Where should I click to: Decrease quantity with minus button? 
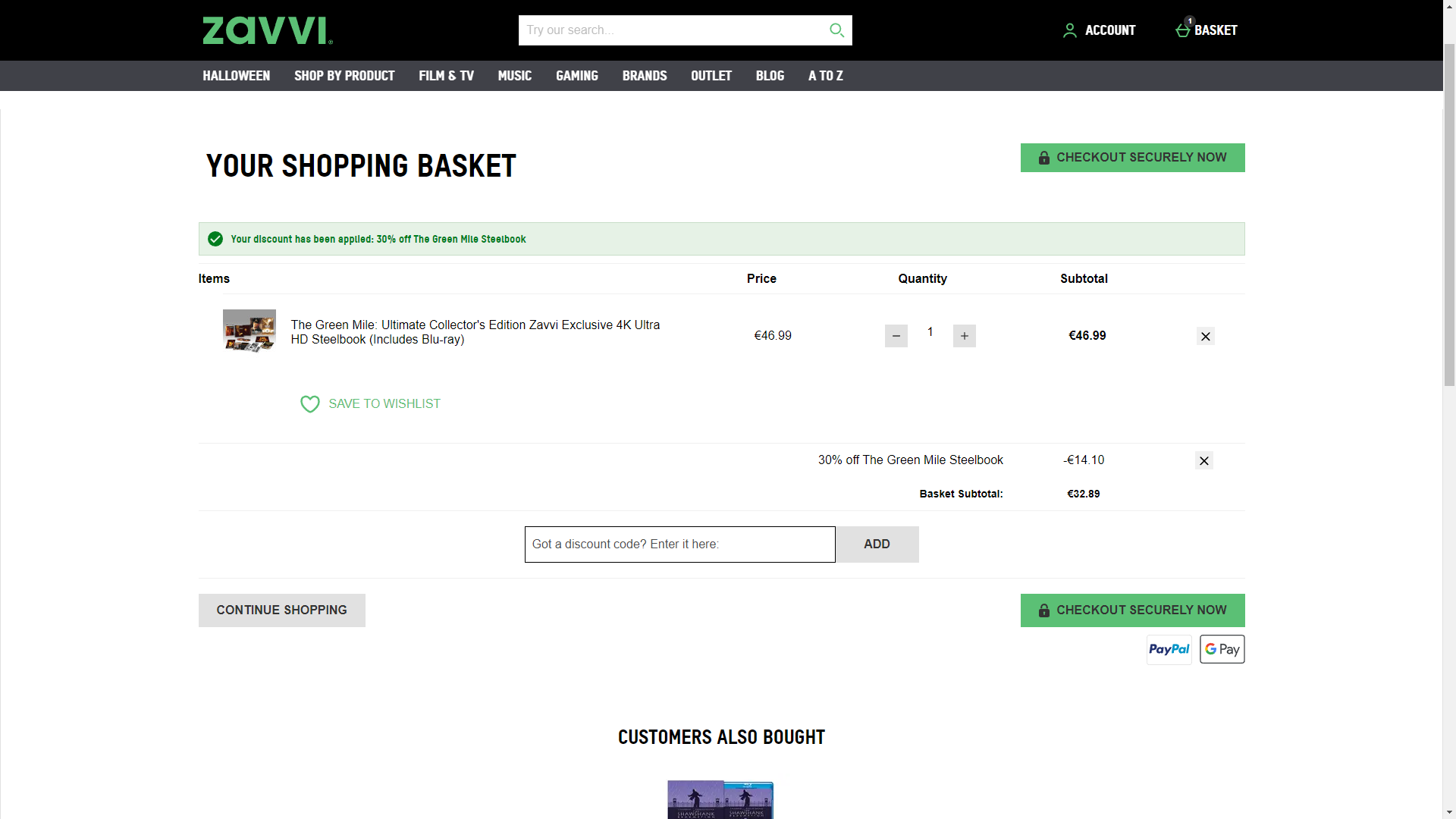[896, 336]
